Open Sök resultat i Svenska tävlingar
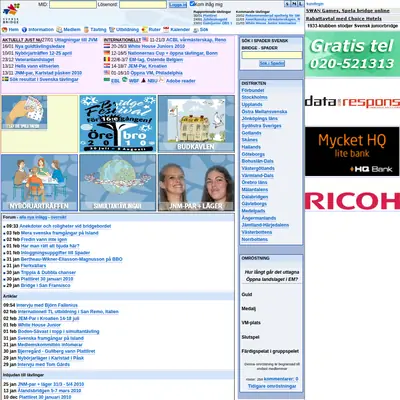Image resolution: width=400 pixels, height=400 pixels. coord(44,79)
